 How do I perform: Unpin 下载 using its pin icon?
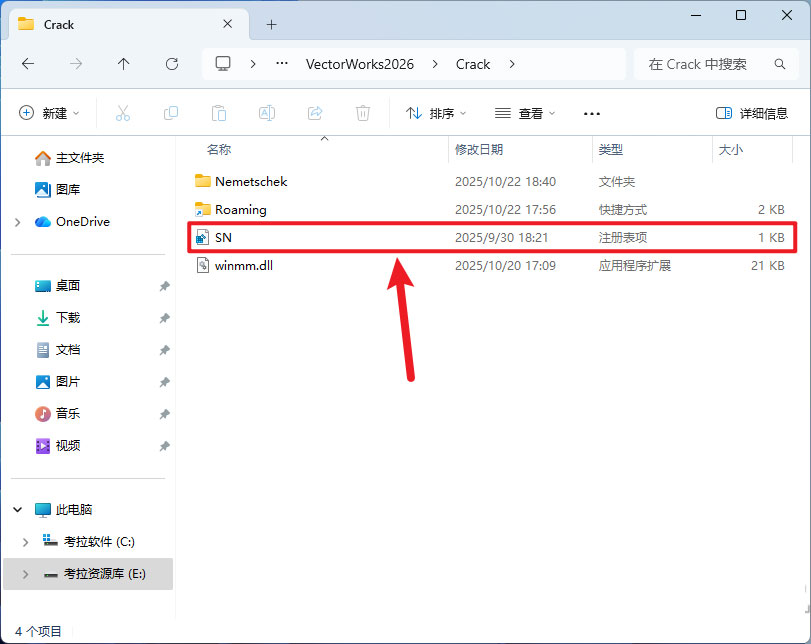click(164, 318)
